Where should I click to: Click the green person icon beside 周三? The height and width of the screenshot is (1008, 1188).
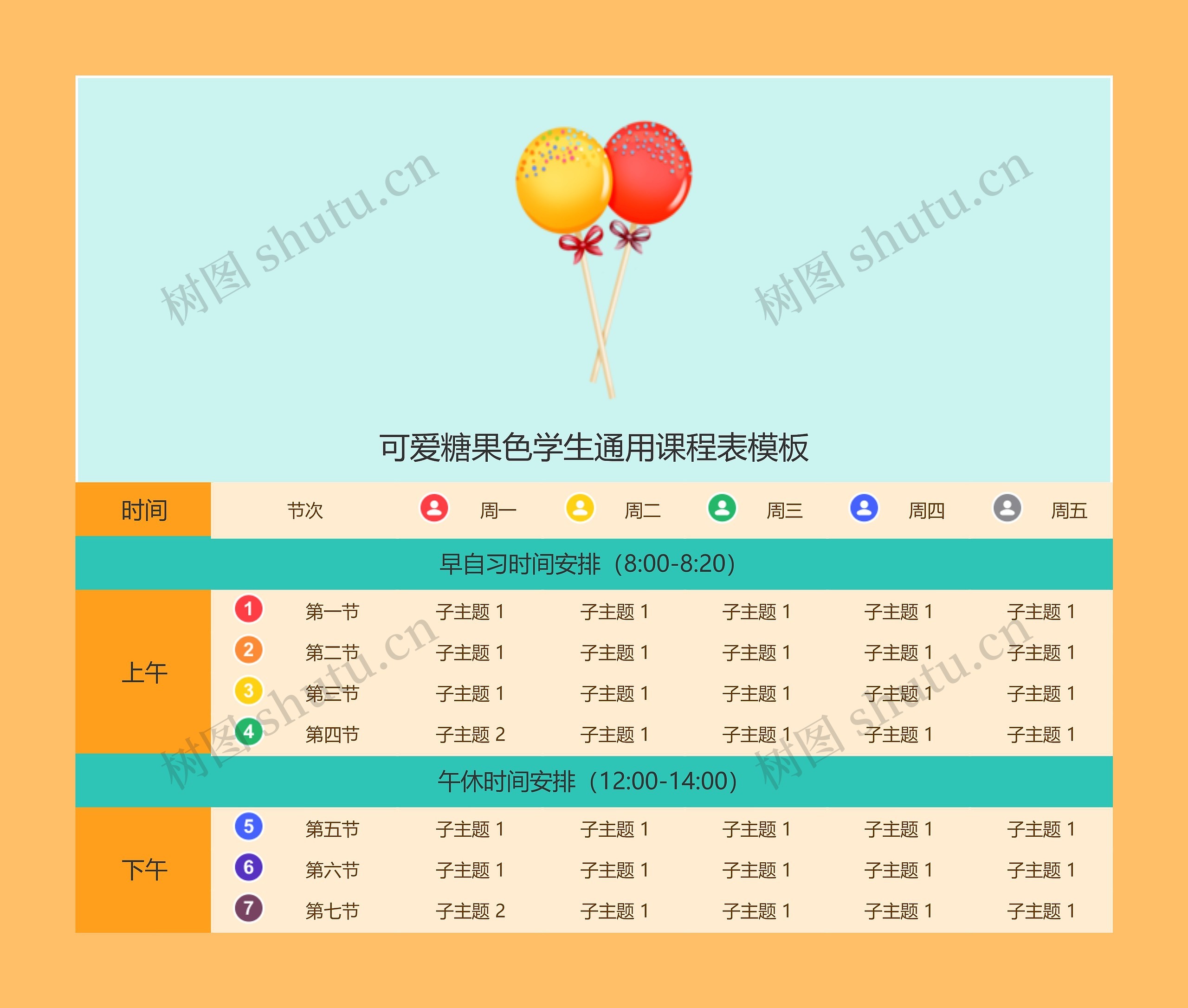coord(722,508)
